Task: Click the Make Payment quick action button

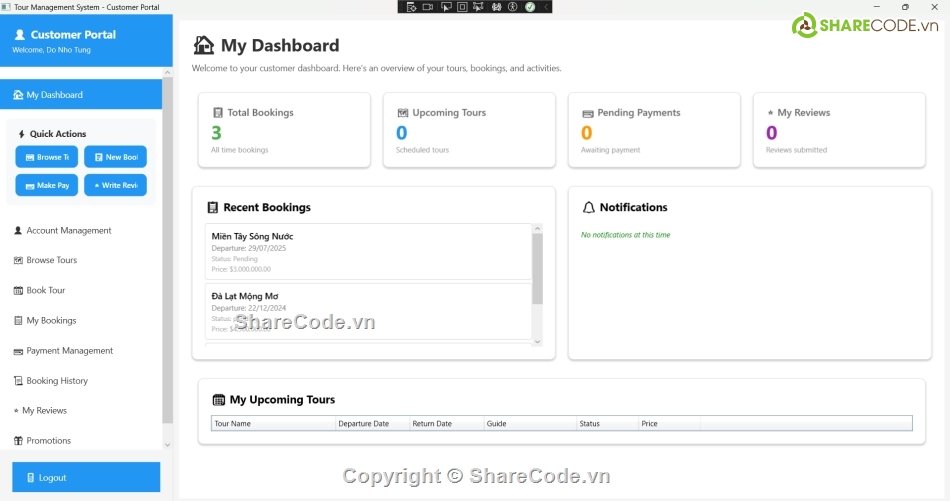Action: (46, 185)
